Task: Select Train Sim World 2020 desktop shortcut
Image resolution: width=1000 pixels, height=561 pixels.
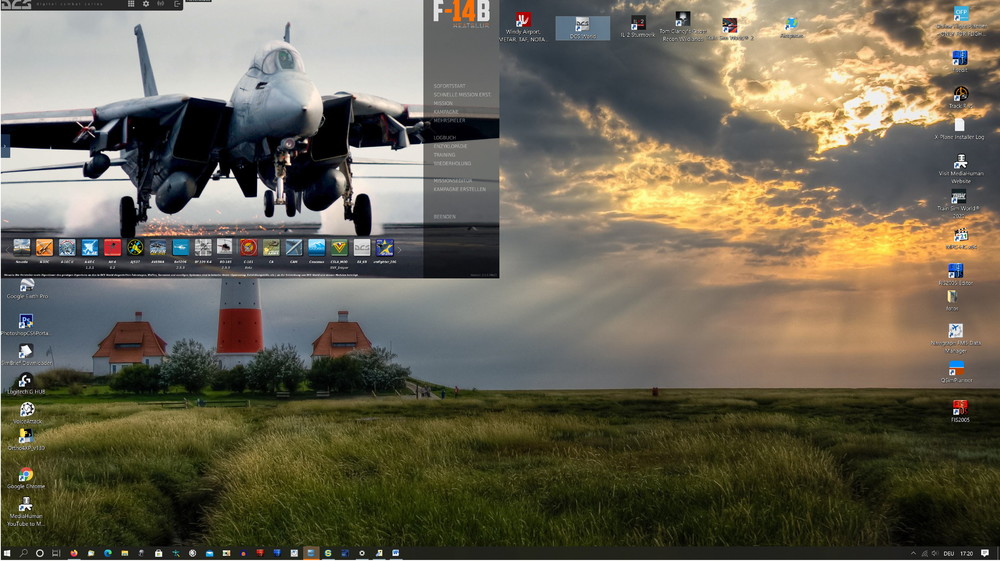Action: (959, 204)
